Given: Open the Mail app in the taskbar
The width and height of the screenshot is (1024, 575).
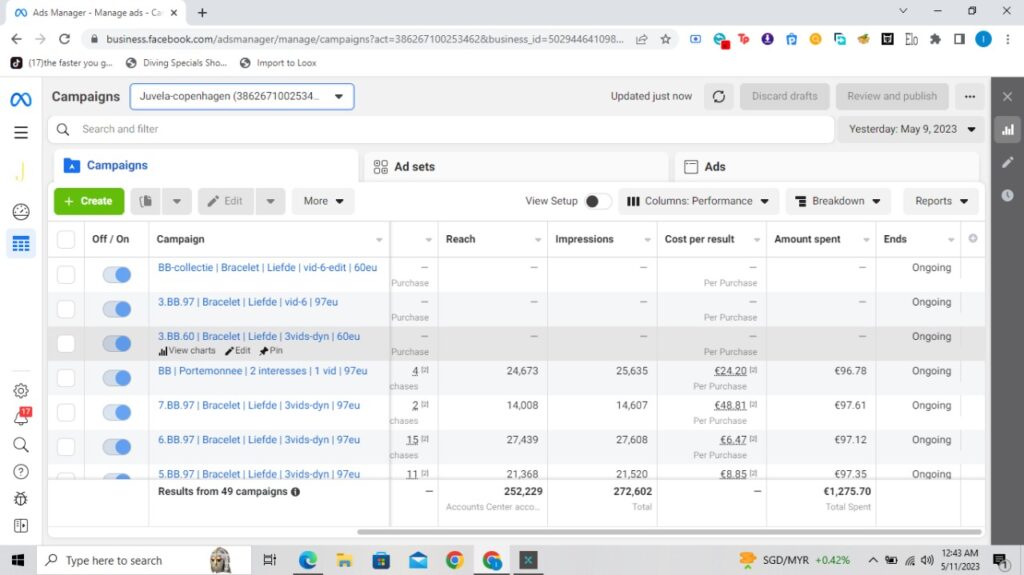Looking at the screenshot, I should (418, 560).
